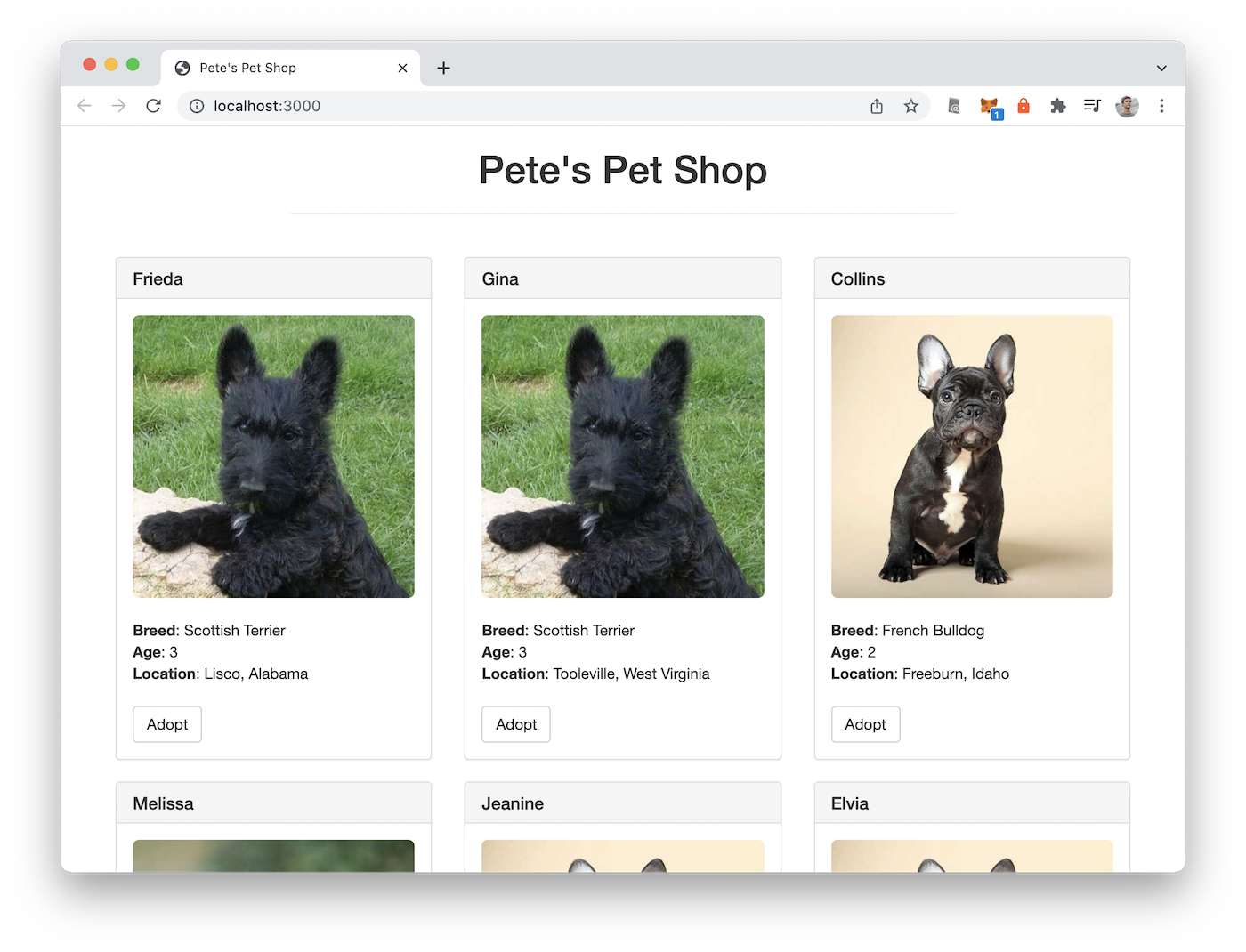Click 'Breed: Scottish Terrier' on Frieda's card
1246x952 pixels.
point(209,630)
